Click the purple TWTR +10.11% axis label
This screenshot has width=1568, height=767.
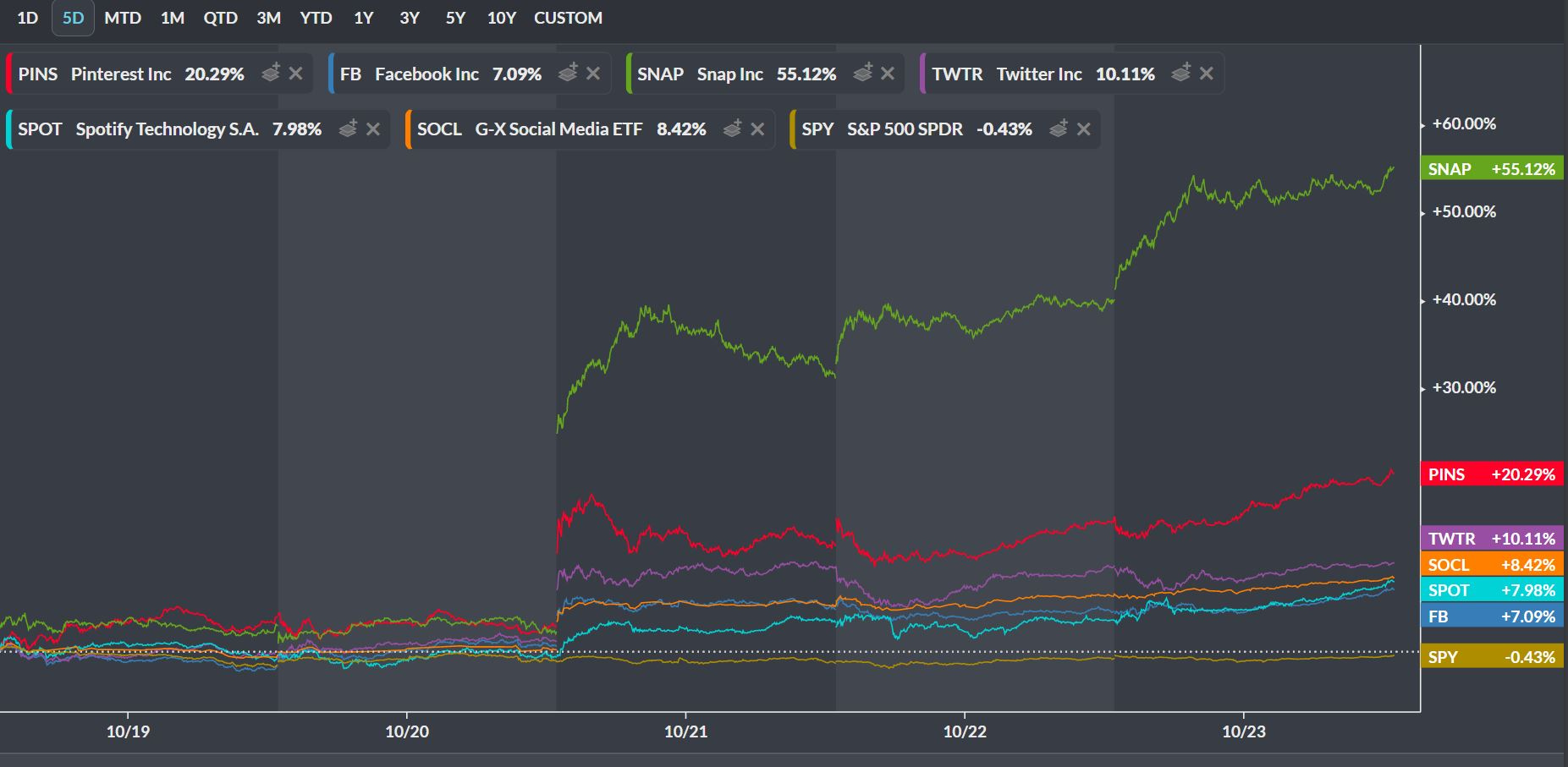click(1492, 539)
